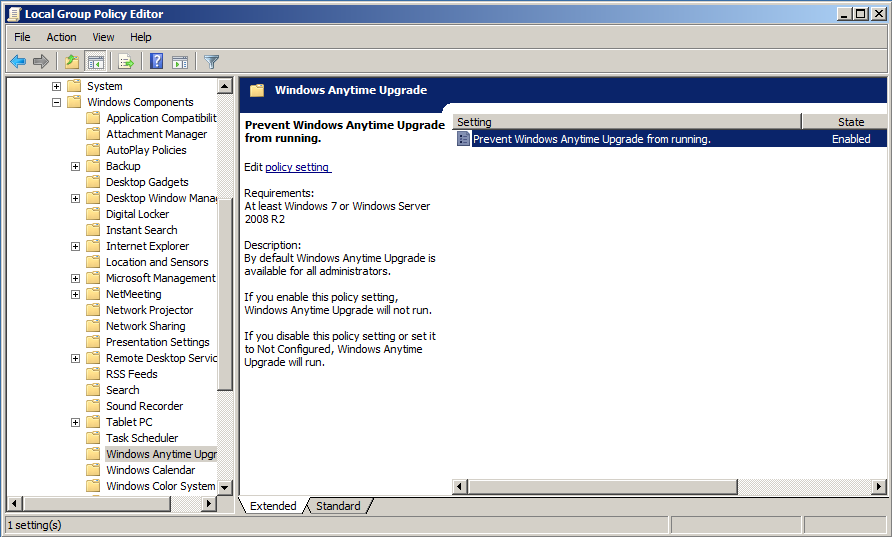The height and width of the screenshot is (537, 892).
Task: Open the View menu
Action: (103, 37)
